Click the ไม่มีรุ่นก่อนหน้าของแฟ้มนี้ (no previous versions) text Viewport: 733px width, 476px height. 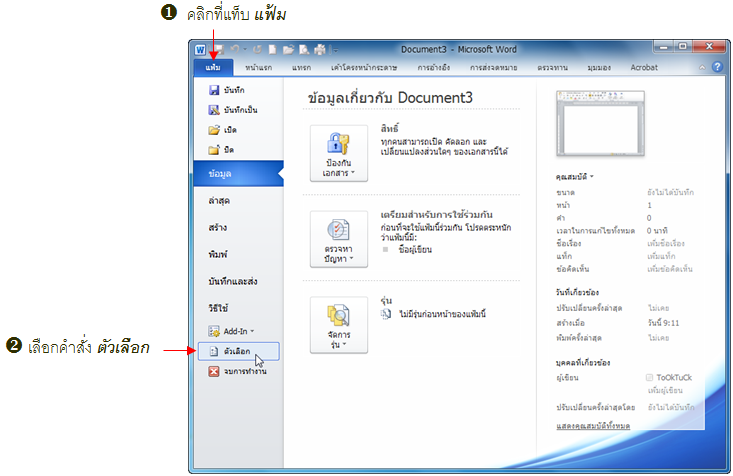(x=442, y=314)
